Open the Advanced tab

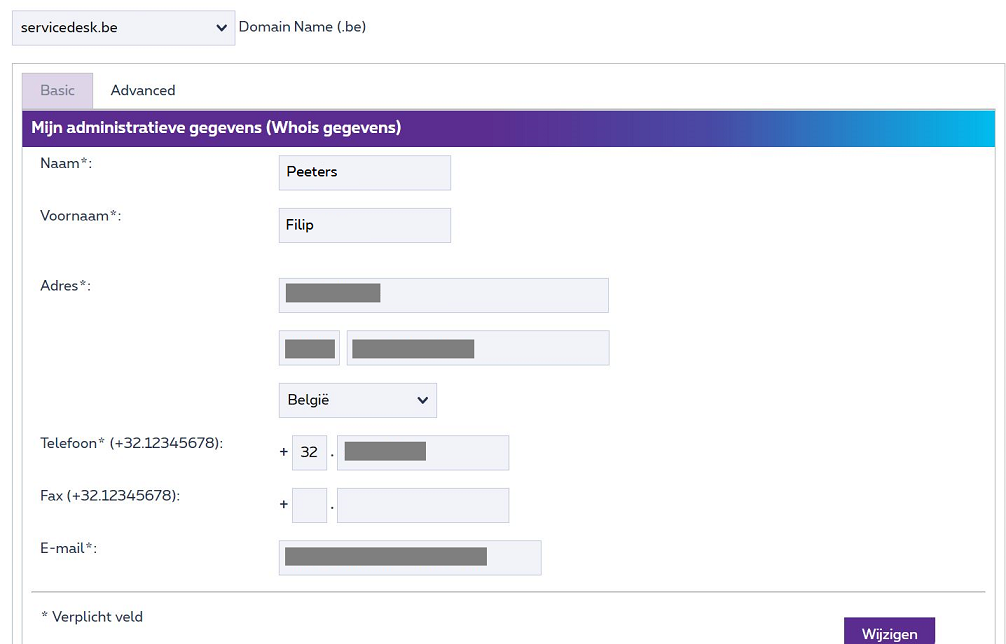[x=143, y=90]
